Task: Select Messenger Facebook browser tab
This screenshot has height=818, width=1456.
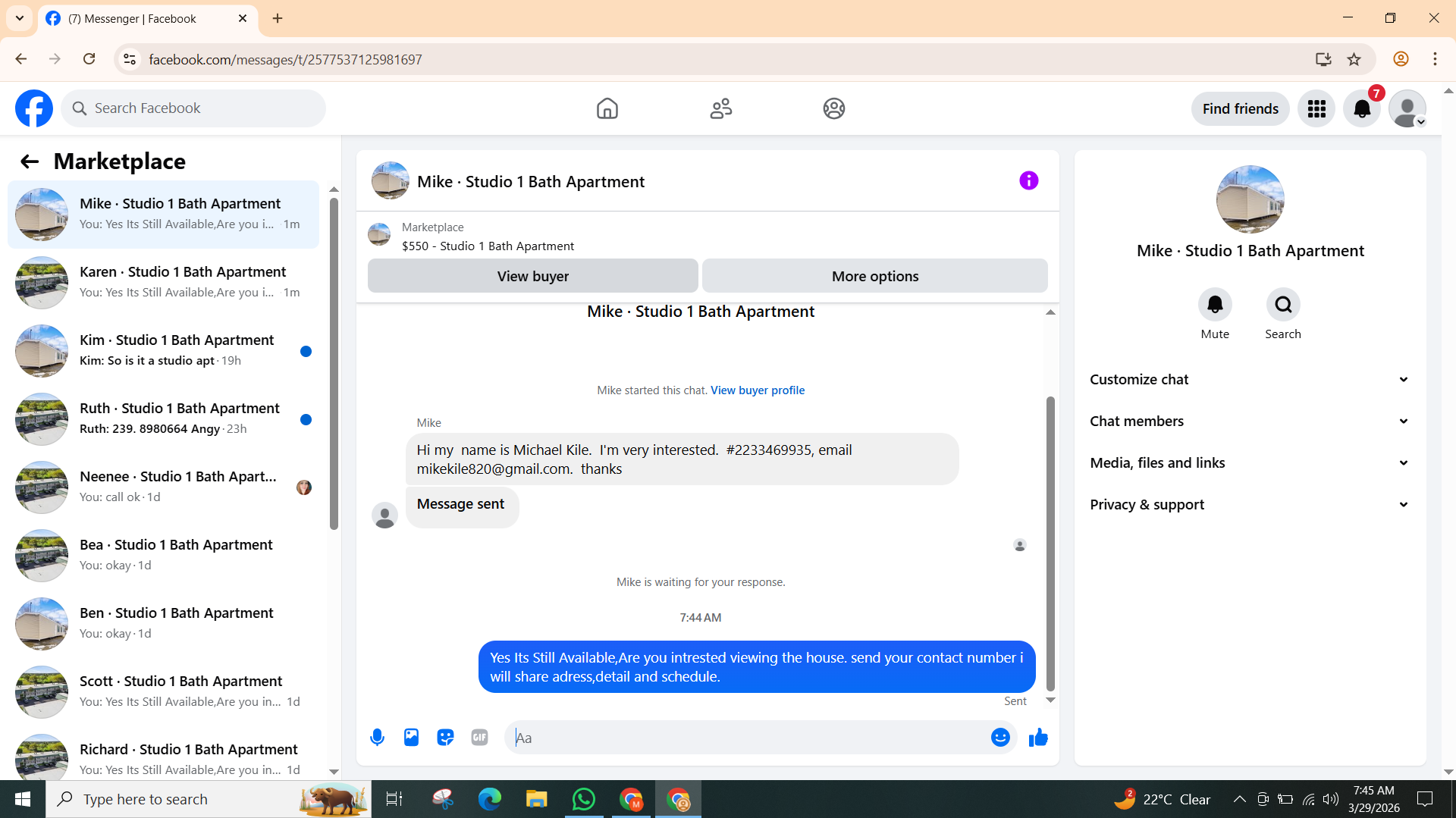Action: 148,19
